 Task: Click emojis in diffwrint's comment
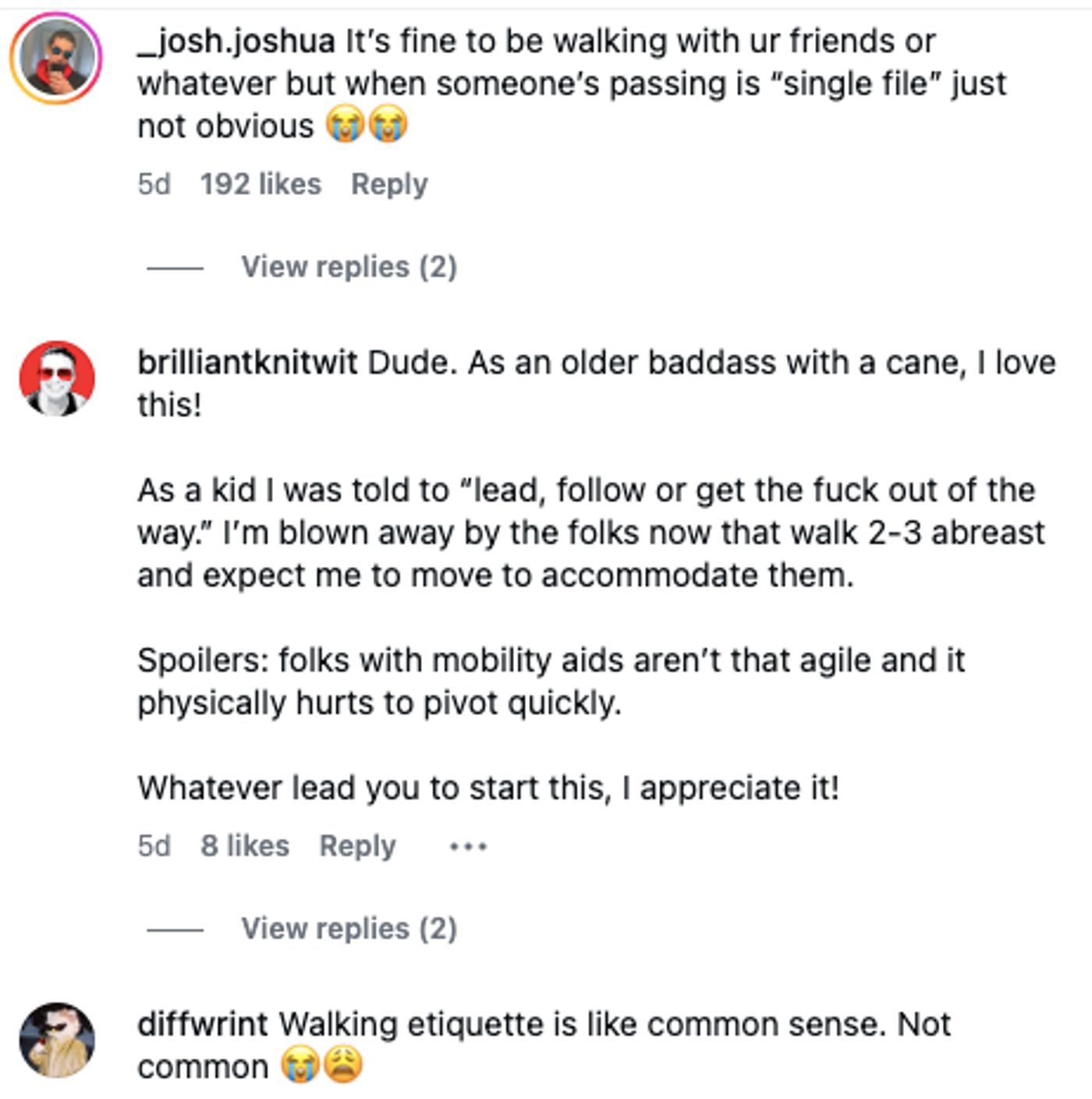pyautogui.click(x=321, y=1066)
